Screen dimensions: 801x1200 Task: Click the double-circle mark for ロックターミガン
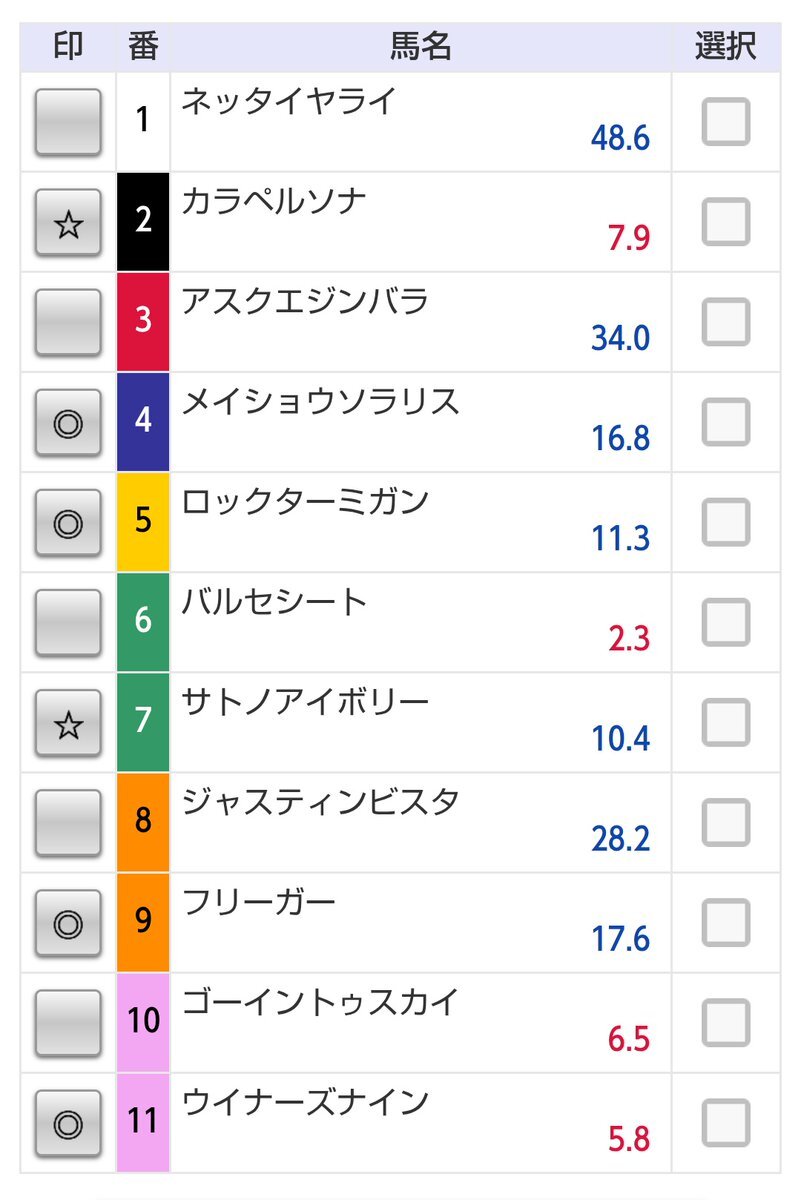click(x=68, y=523)
